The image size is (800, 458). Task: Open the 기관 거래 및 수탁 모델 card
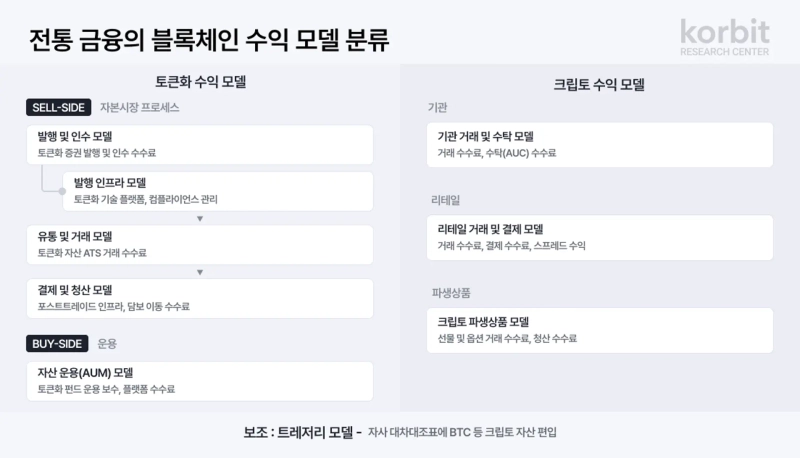click(x=600, y=144)
